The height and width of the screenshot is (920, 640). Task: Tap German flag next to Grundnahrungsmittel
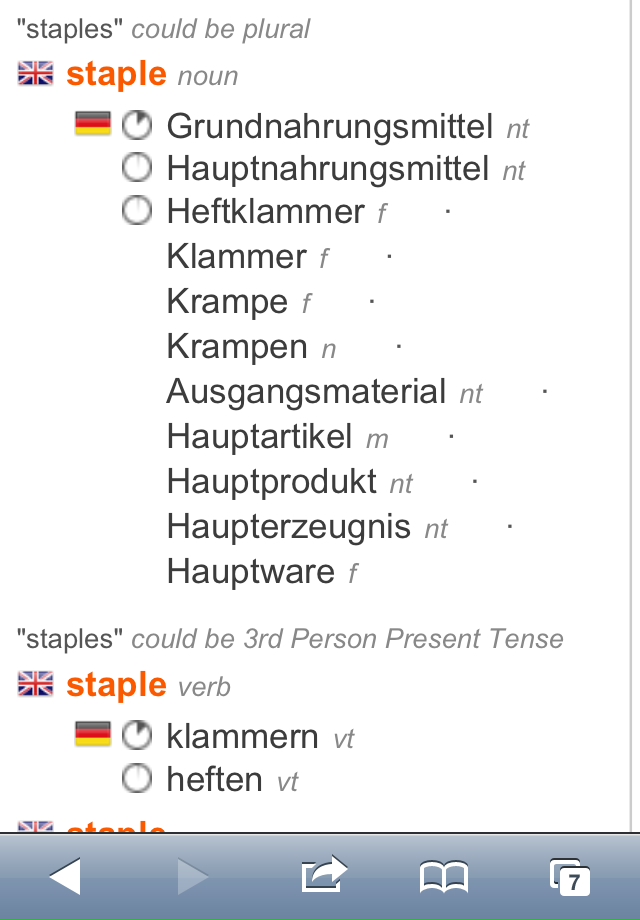[93, 125]
